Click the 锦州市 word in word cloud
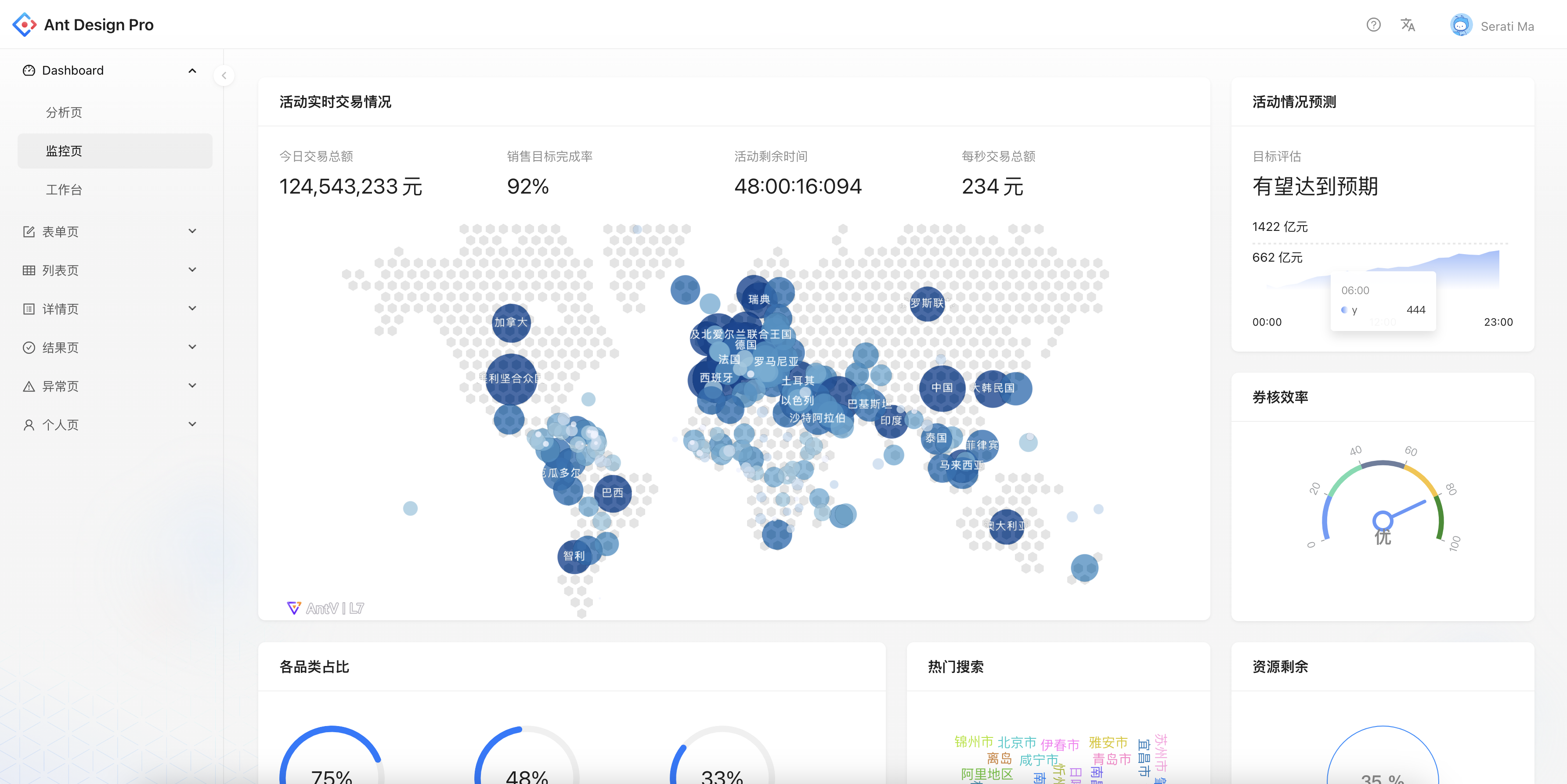Screen dimensions: 1567x784 tap(973, 741)
